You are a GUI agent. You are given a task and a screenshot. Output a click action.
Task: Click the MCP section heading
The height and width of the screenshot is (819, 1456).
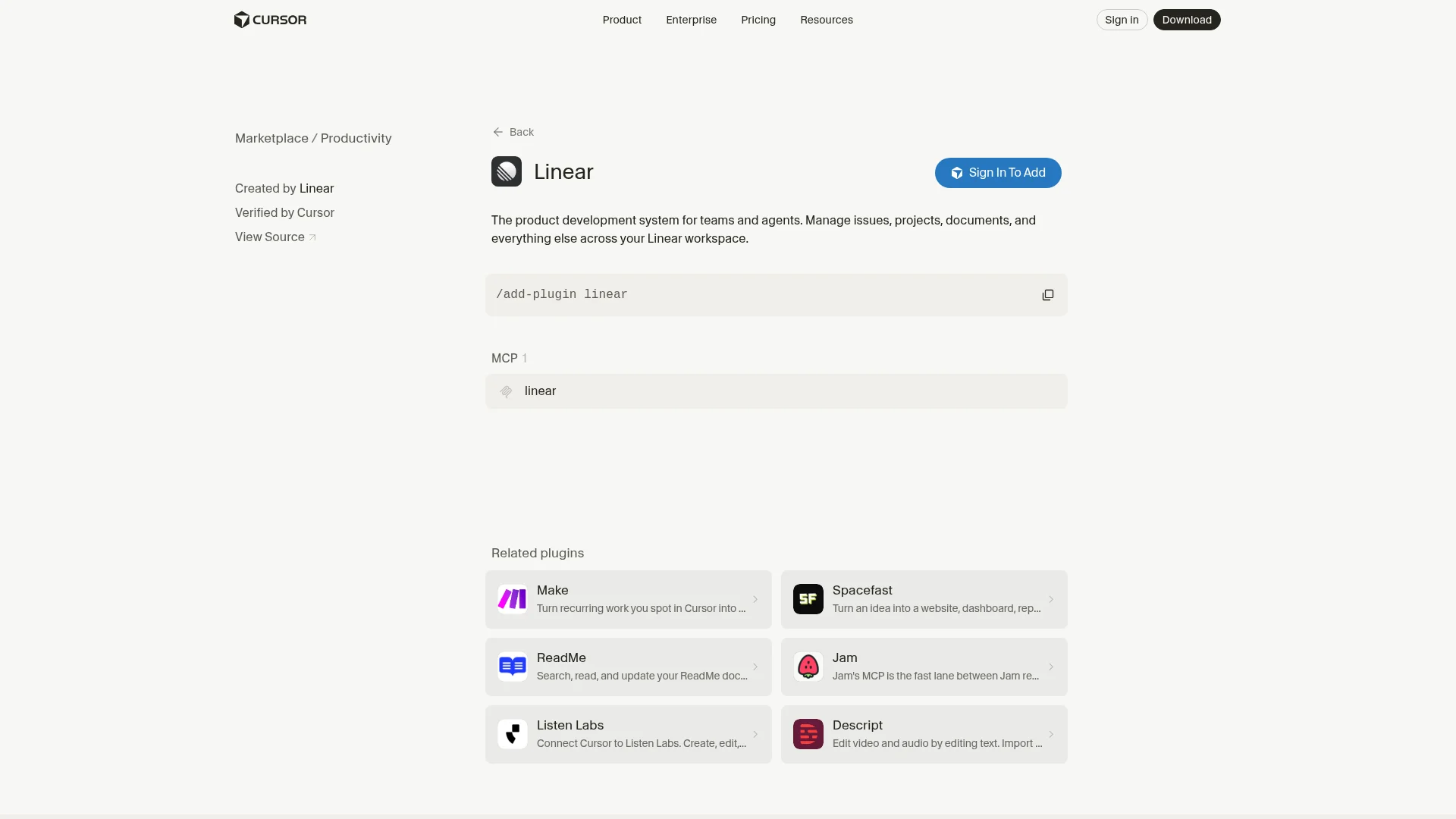click(x=504, y=358)
